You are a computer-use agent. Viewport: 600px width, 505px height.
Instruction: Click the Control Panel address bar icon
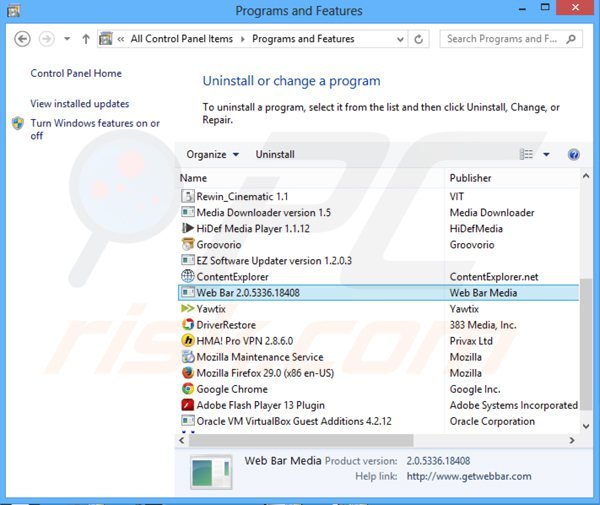pyautogui.click(x=106, y=39)
